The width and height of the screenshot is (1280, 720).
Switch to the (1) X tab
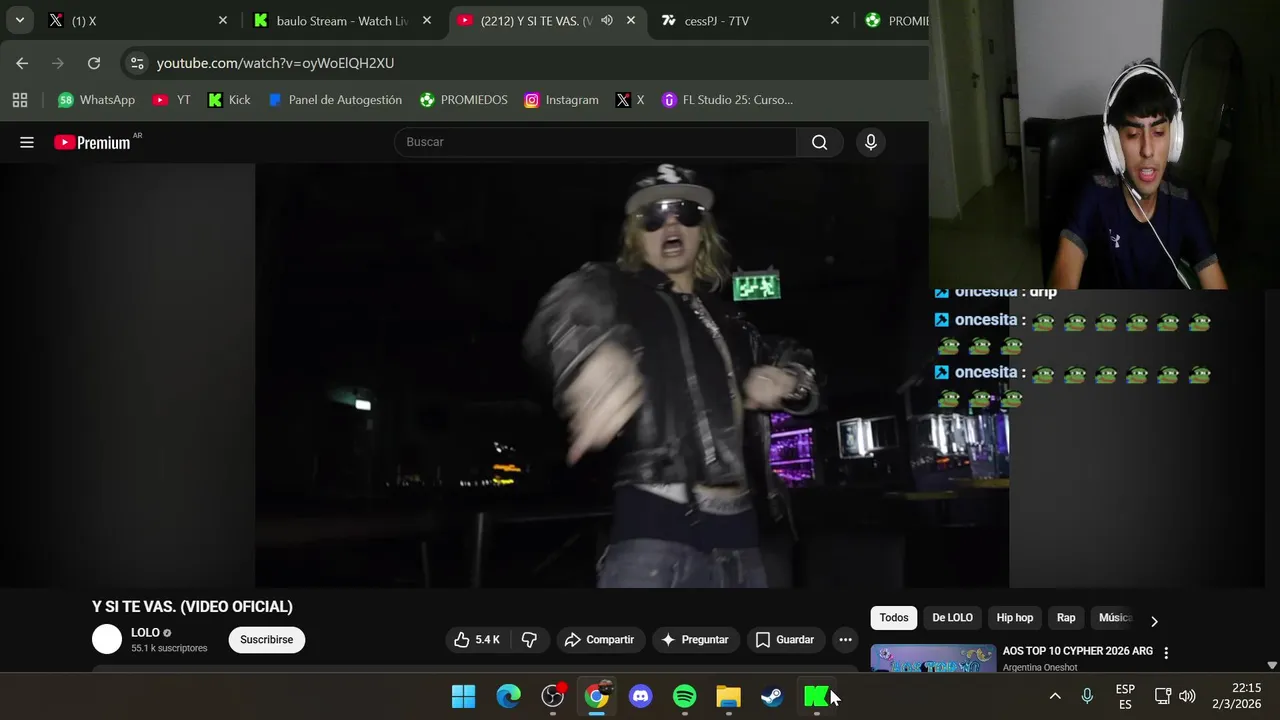(137, 20)
